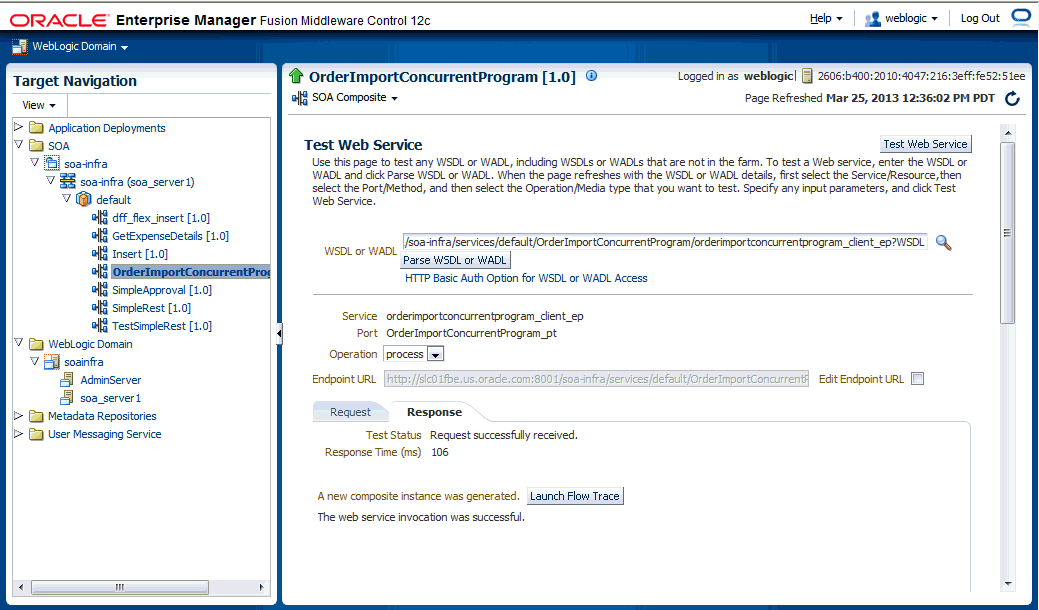Select the Response tab
1039x610 pixels.
[434, 412]
